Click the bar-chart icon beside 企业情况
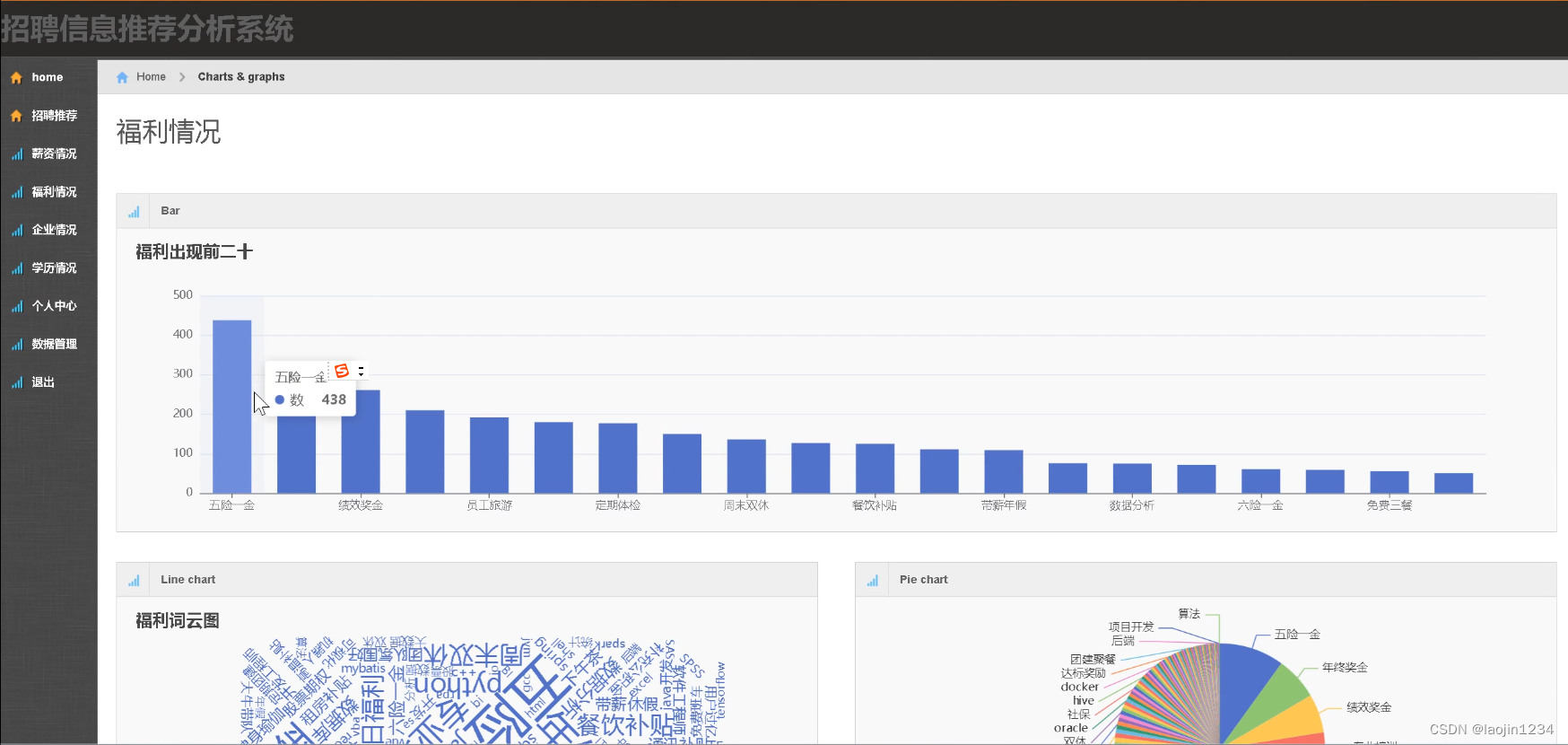 coord(17,231)
